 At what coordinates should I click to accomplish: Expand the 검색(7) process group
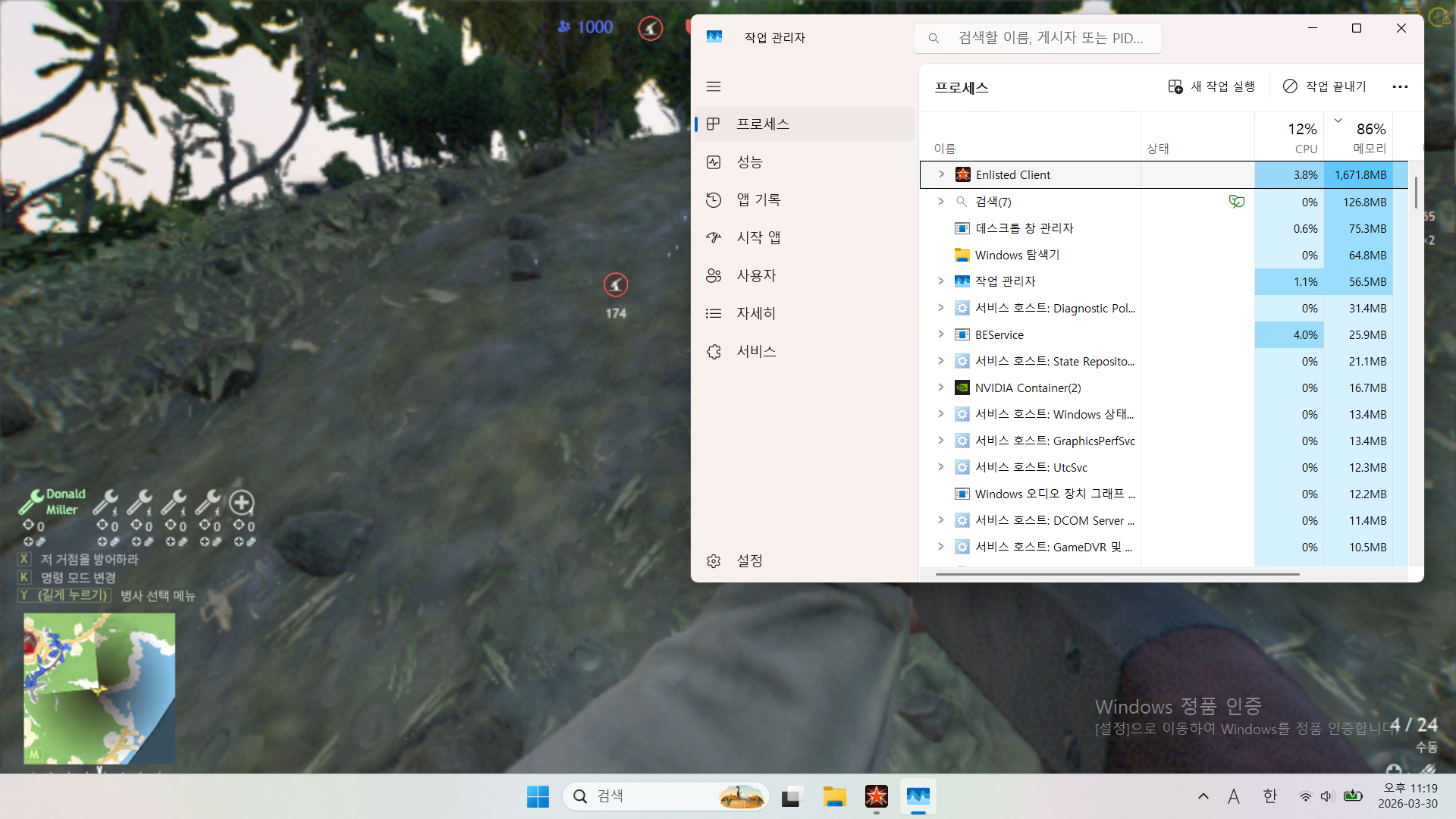(x=940, y=202)
